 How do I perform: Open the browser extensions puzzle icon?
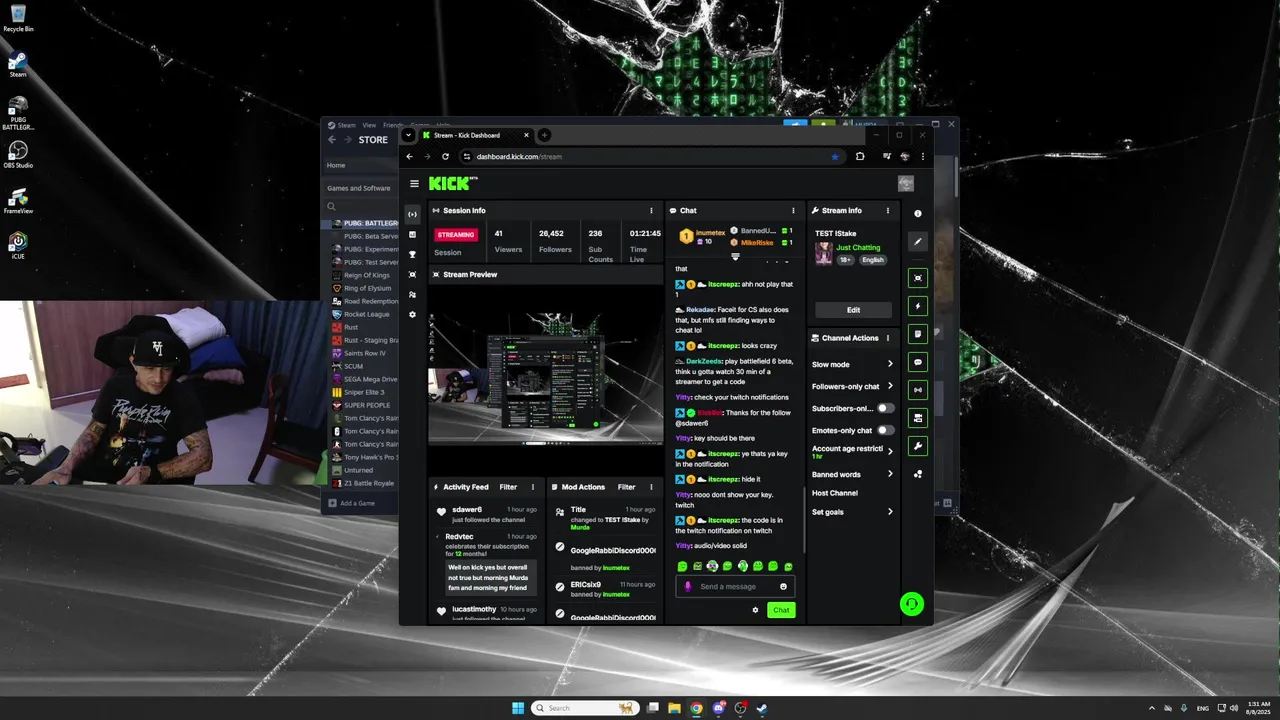tap(860, 156)
